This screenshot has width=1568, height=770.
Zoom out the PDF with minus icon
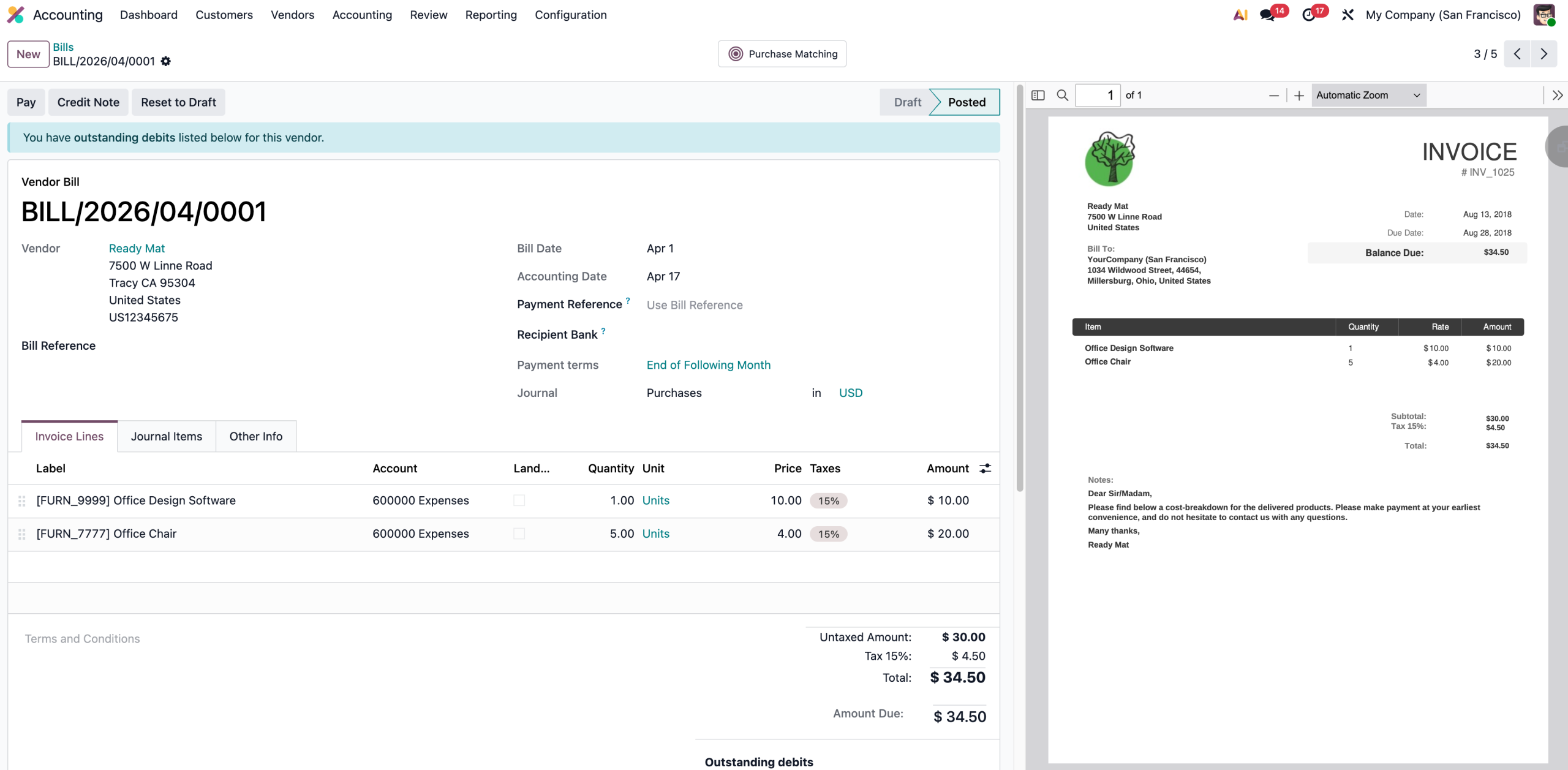[1274, 95]
